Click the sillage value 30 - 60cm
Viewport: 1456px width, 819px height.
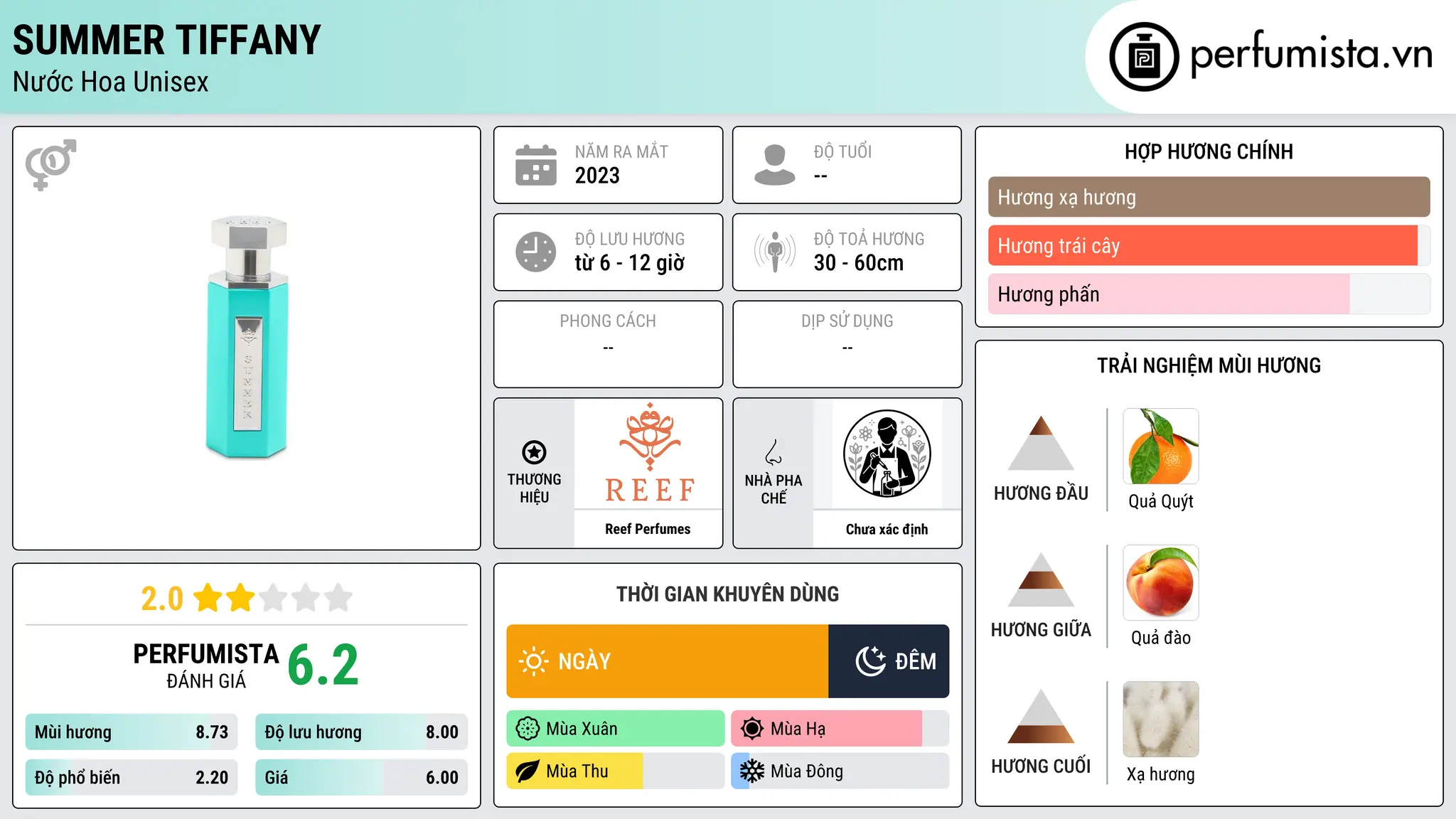859,263
